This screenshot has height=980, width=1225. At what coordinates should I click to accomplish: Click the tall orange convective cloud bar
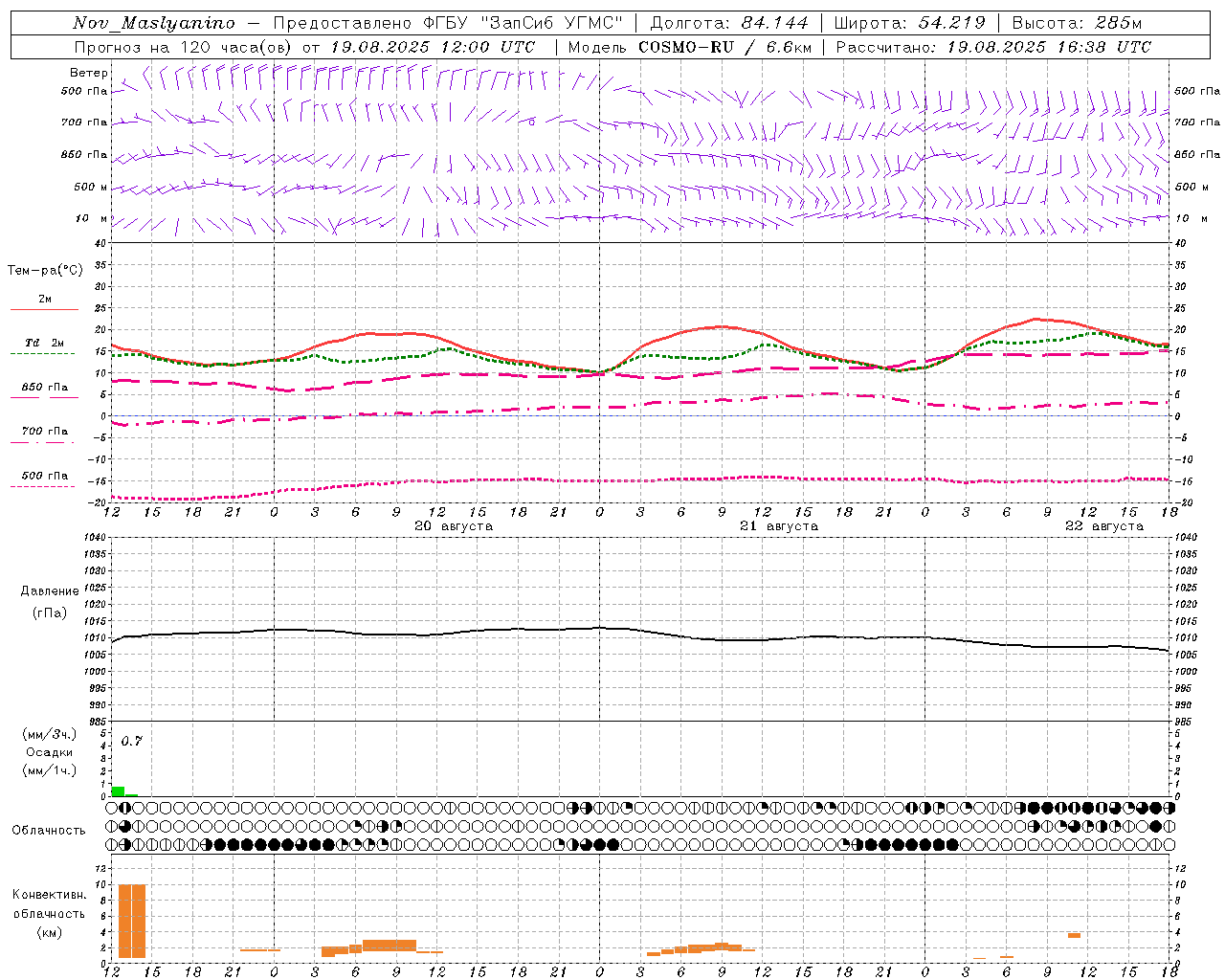(132, 921)
